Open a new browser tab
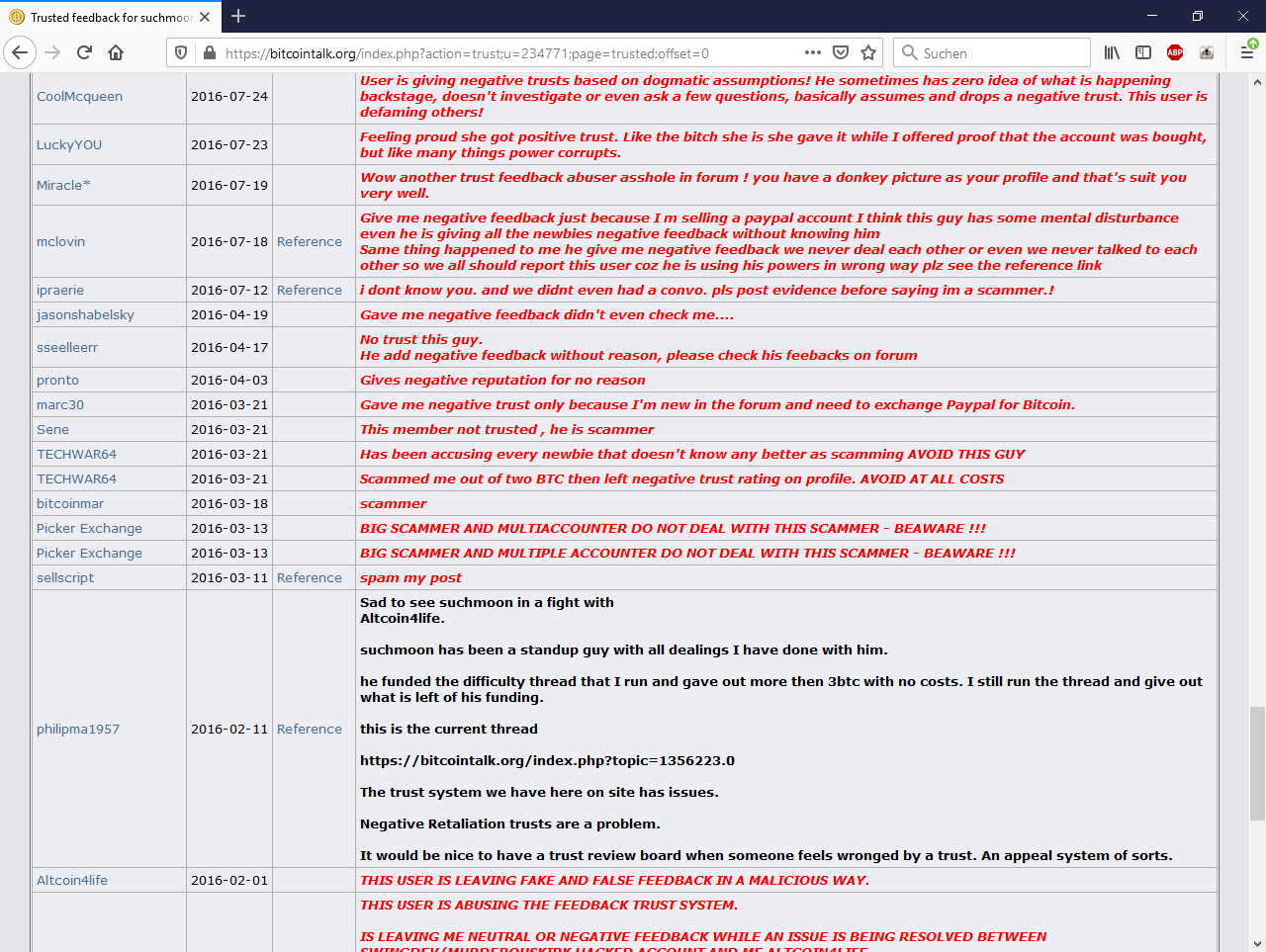 pyautogui.click(x=238, y=16)
